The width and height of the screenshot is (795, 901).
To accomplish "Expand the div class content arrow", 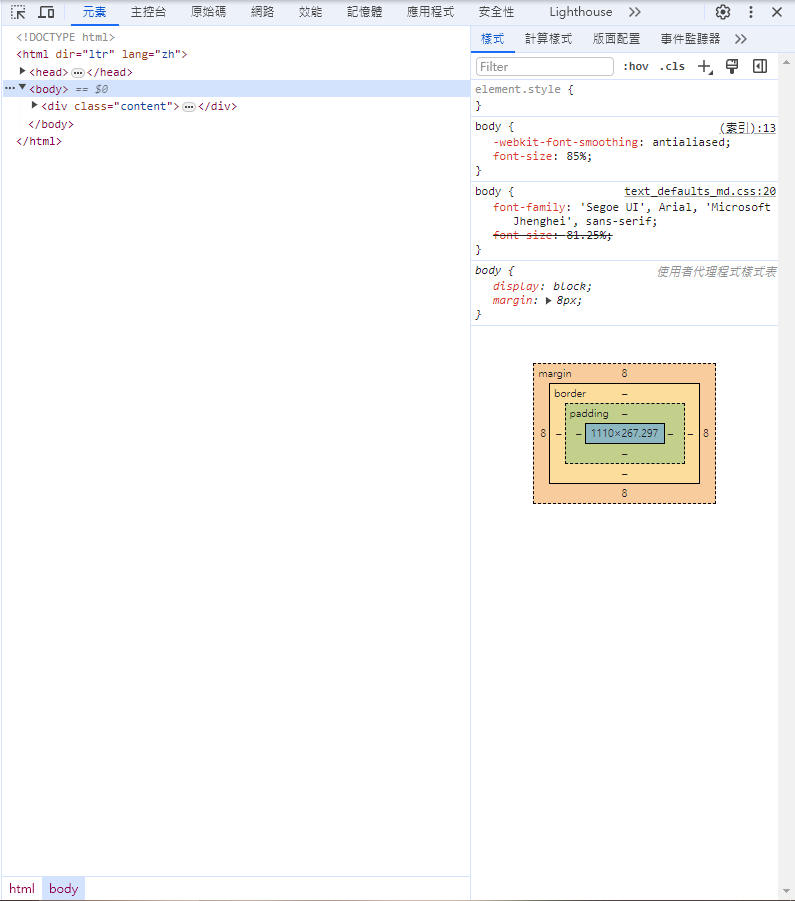I will coord(34,105).
